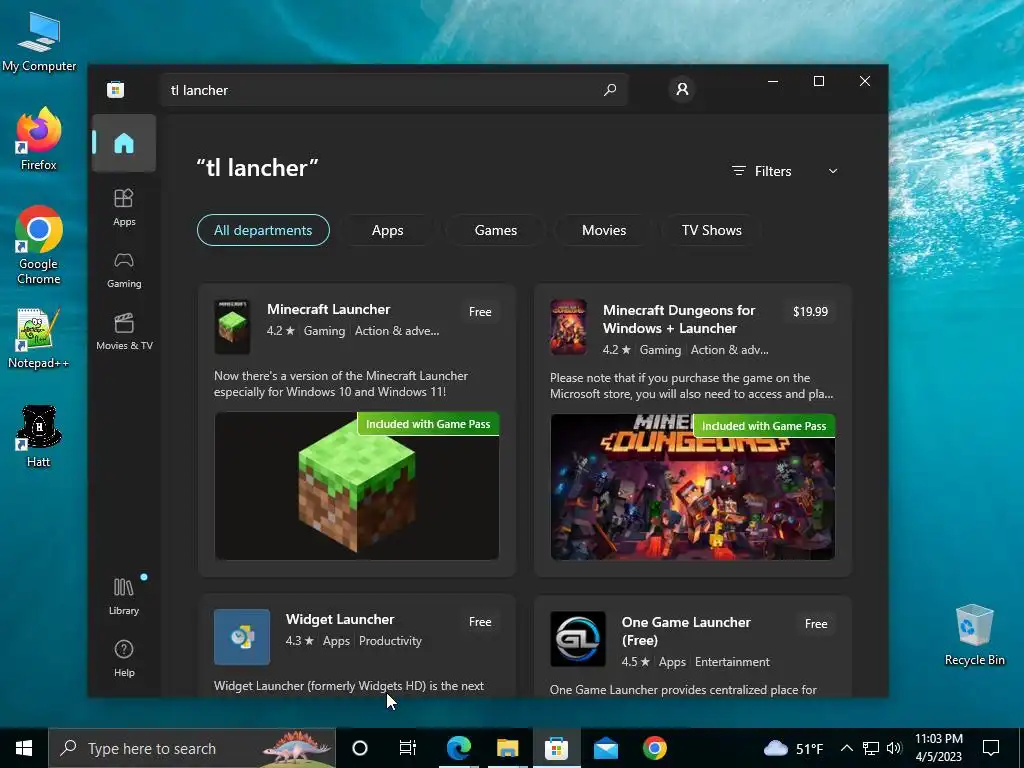Click Widget Launcher 4.3 star rating
This screenshot has height=768, width=1024.
click(x=300, y=641)
